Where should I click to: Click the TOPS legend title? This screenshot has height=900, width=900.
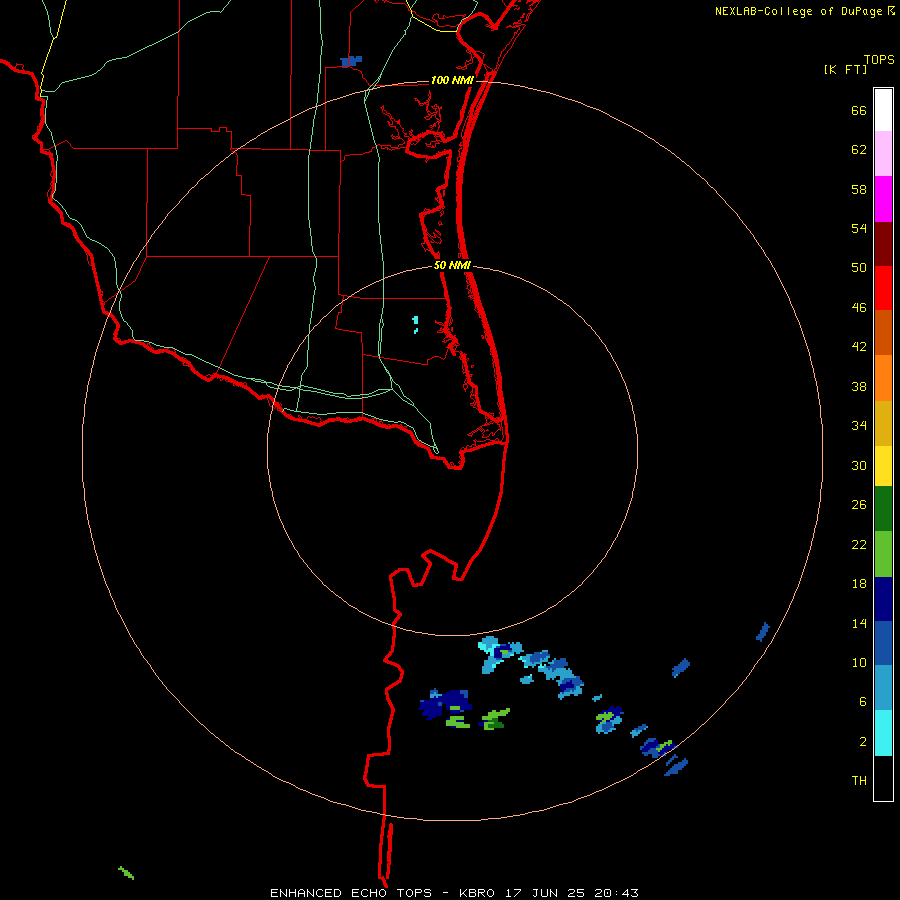(x=879, y=60)
